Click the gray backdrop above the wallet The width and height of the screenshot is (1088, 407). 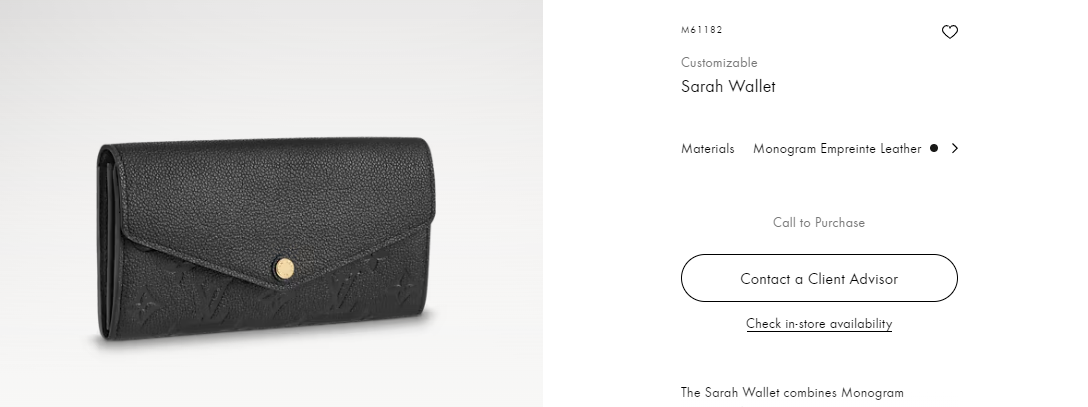[271, 69]
